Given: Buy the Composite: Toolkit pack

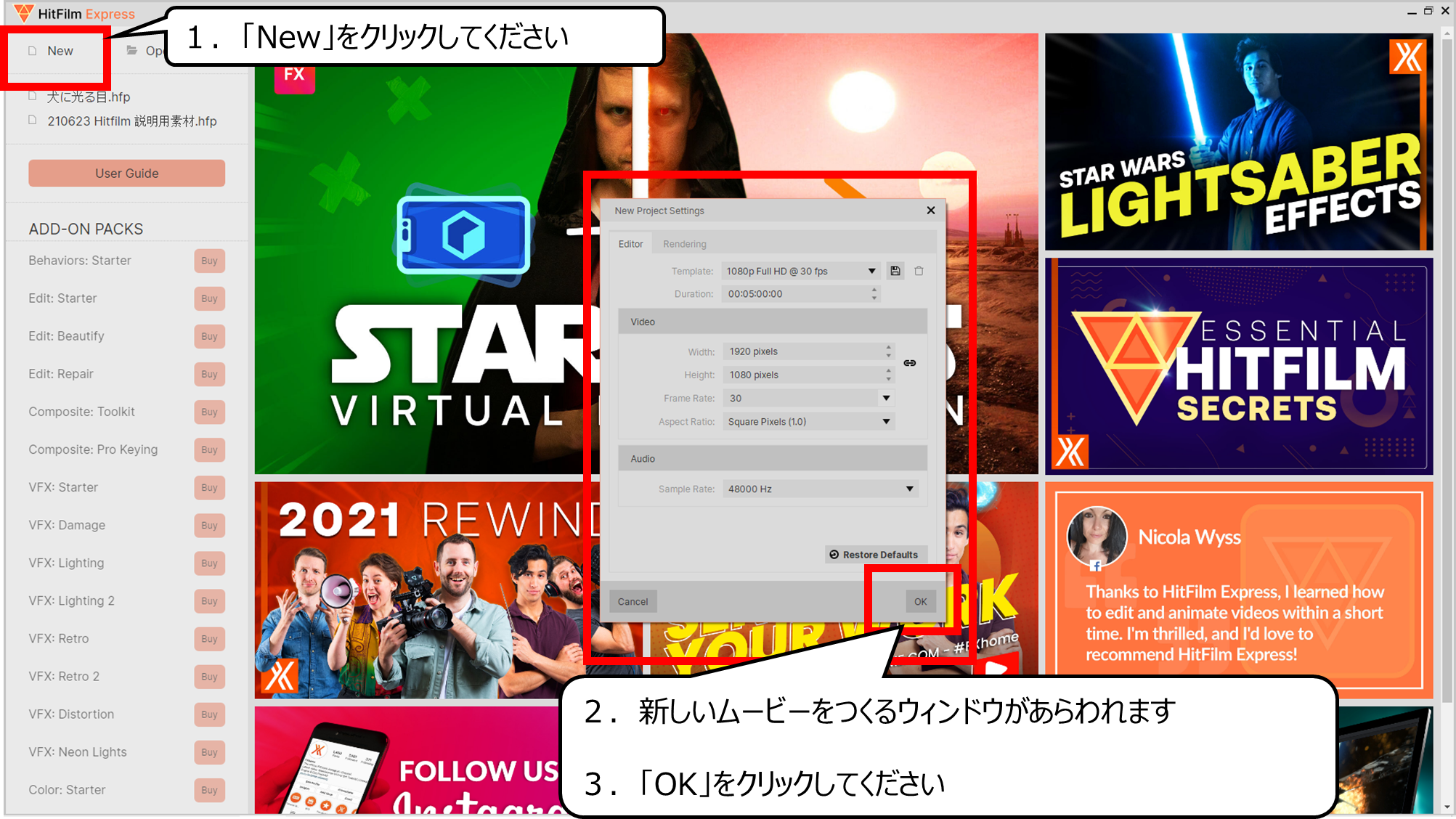Looking at the screenshot, I should [209, 412].
